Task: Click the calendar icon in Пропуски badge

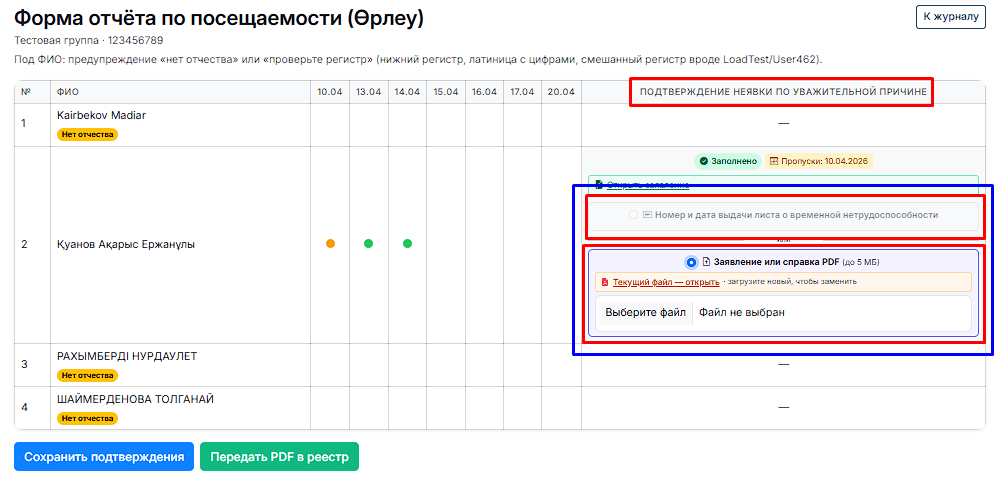Action: [773, 161]
